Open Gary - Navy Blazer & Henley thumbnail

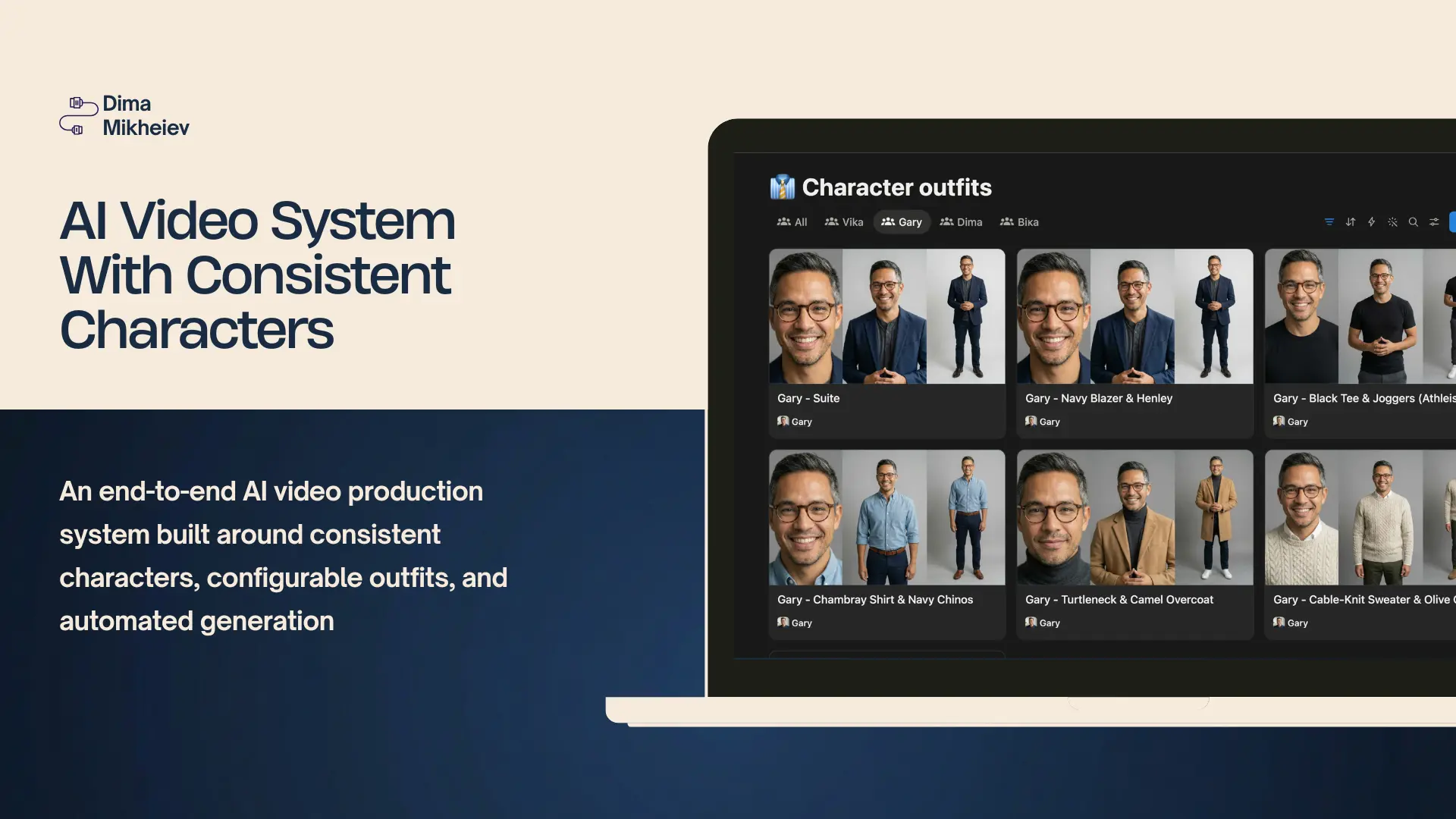click(x=1134, y=316)
